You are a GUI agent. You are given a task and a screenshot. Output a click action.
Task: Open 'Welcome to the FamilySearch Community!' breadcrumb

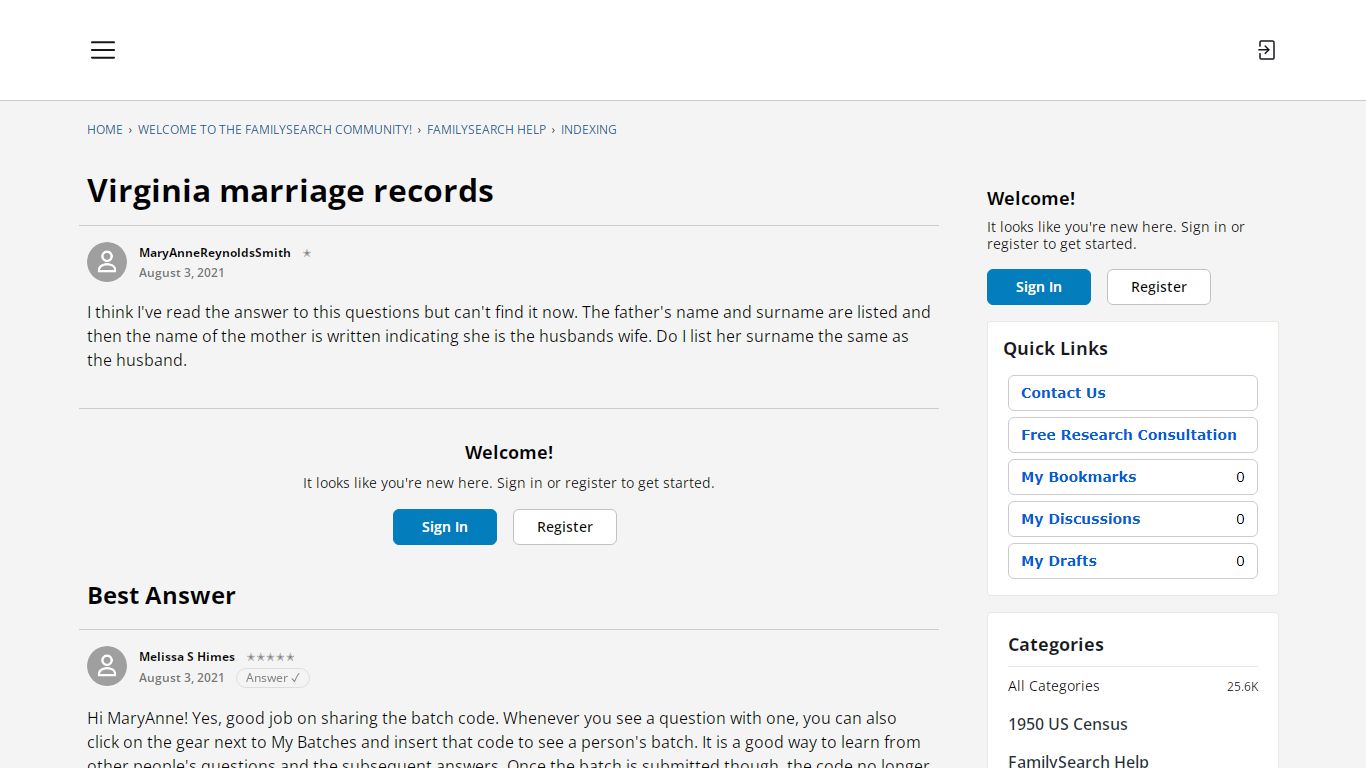(275, 130)
